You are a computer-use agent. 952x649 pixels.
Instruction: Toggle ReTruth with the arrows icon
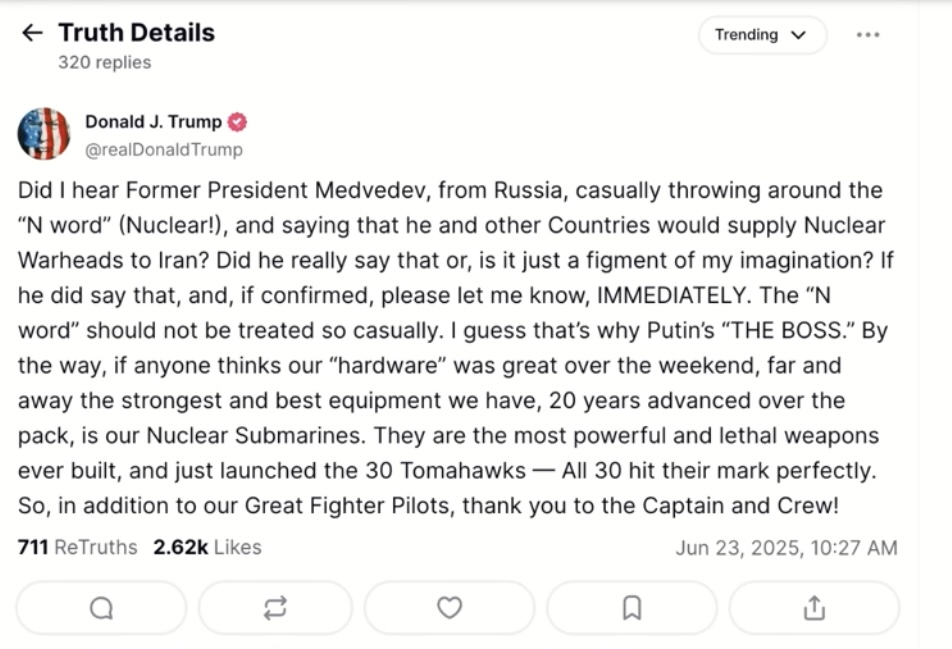[x=275, y=608]
